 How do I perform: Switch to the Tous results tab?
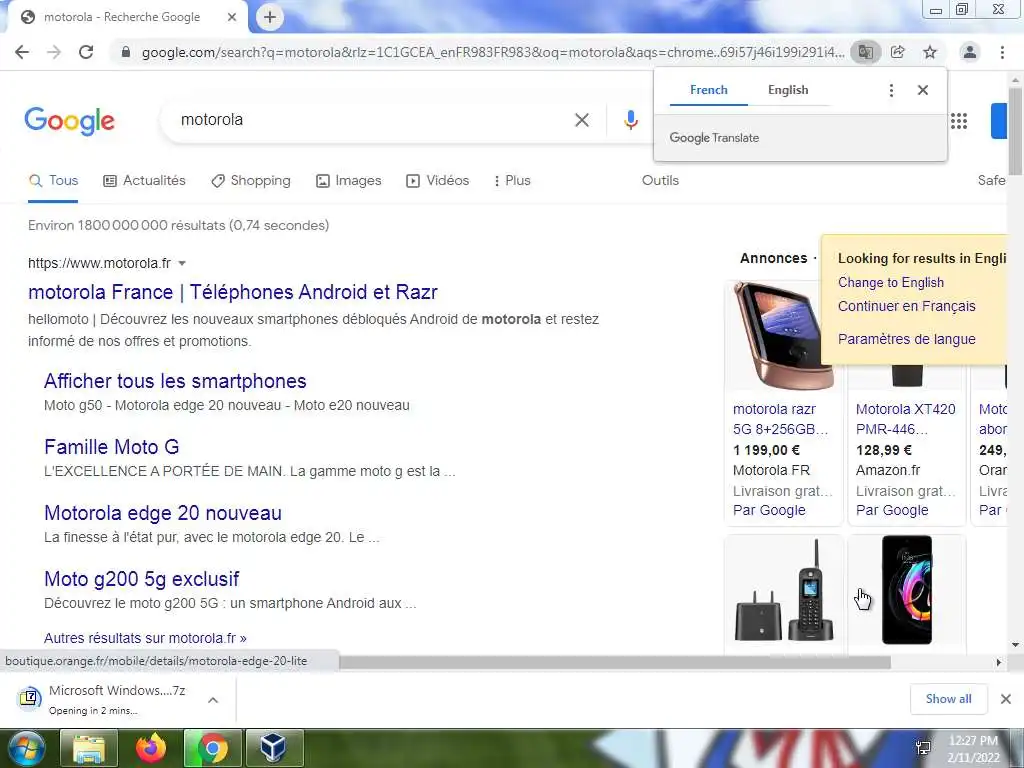pyautogui.click(x=53, y=181)
